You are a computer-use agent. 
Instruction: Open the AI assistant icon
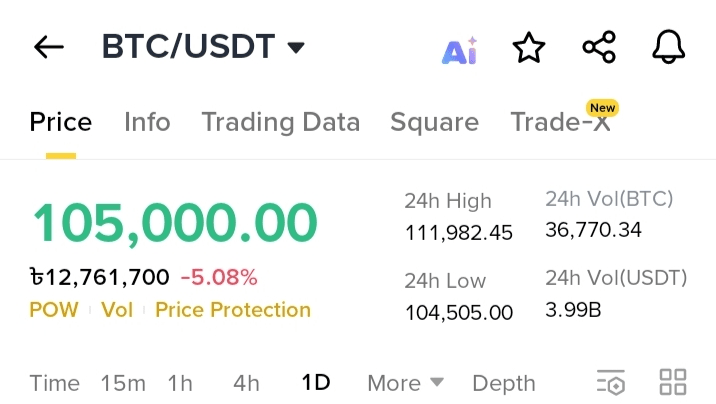[459, 48]
